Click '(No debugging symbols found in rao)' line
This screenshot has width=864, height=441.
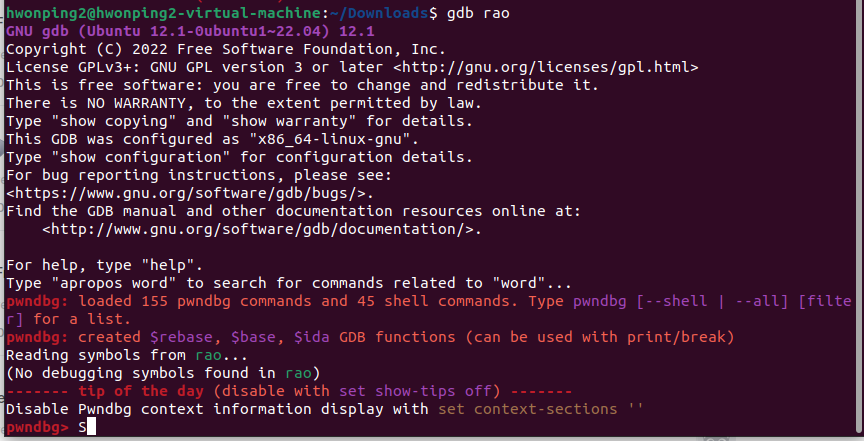(163, 373)
